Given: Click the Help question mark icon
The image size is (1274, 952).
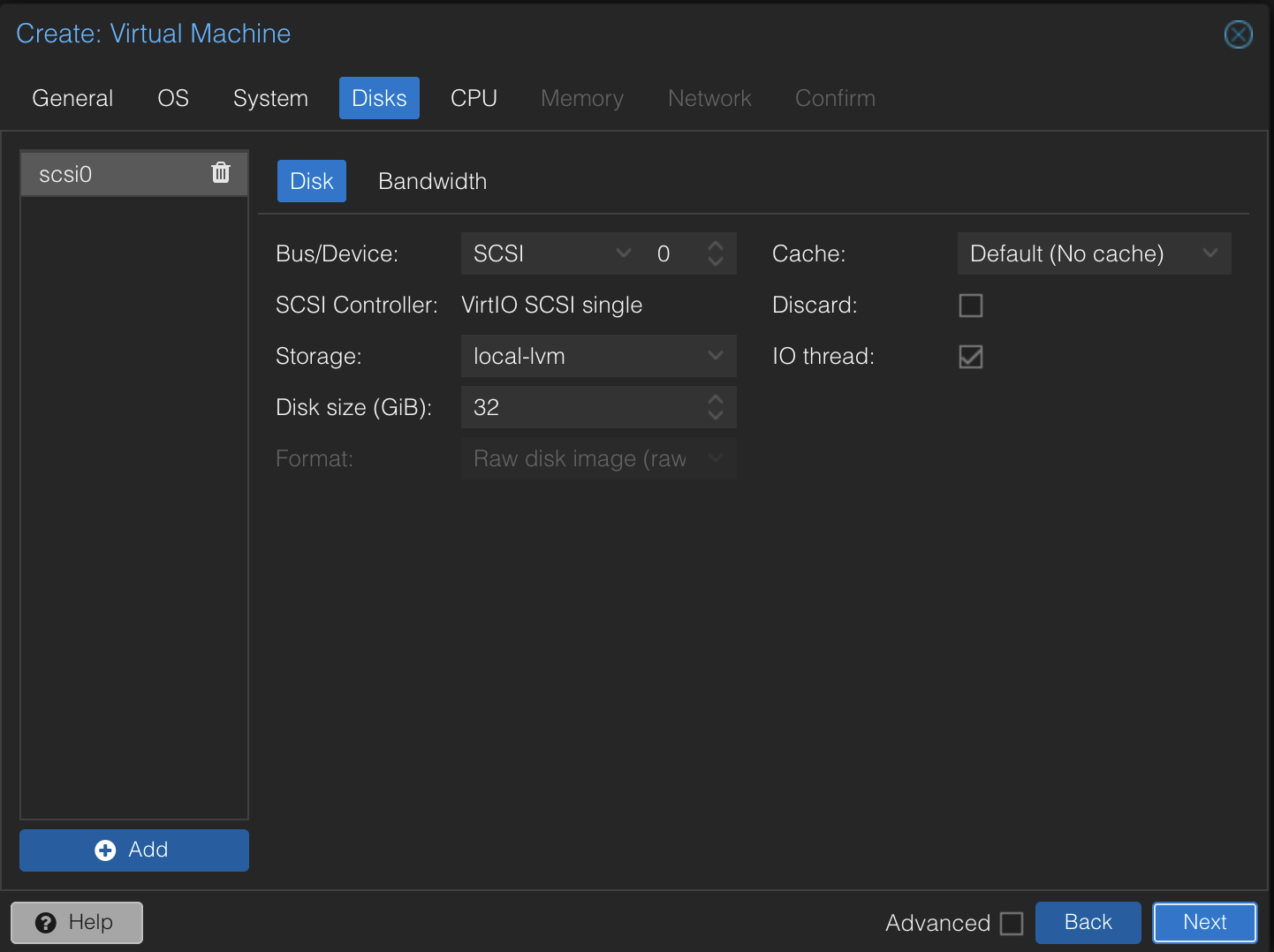Looking at the screenshot, I should tap(45, 922).
